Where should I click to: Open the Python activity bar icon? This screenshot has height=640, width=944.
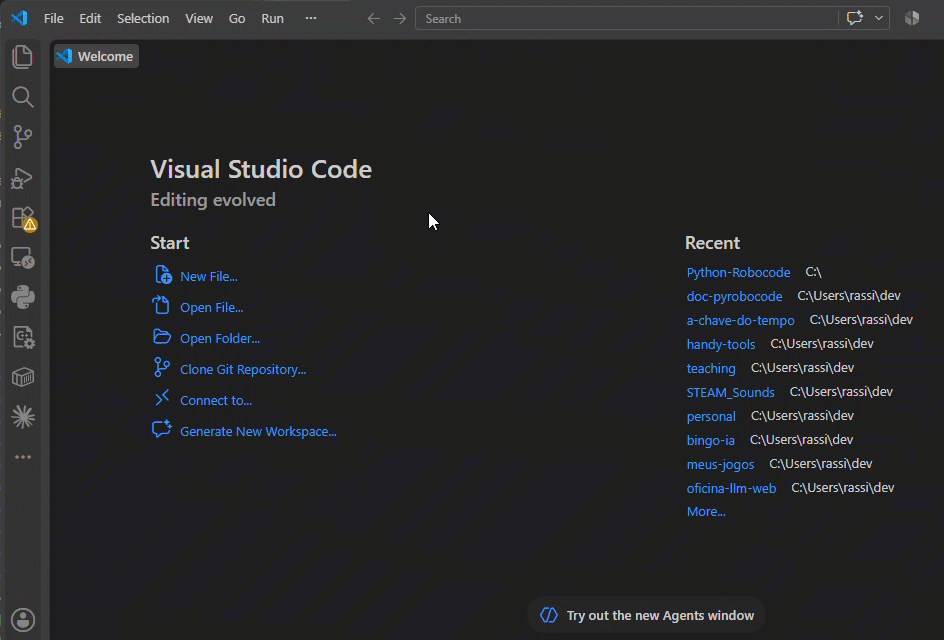(23, 297)
